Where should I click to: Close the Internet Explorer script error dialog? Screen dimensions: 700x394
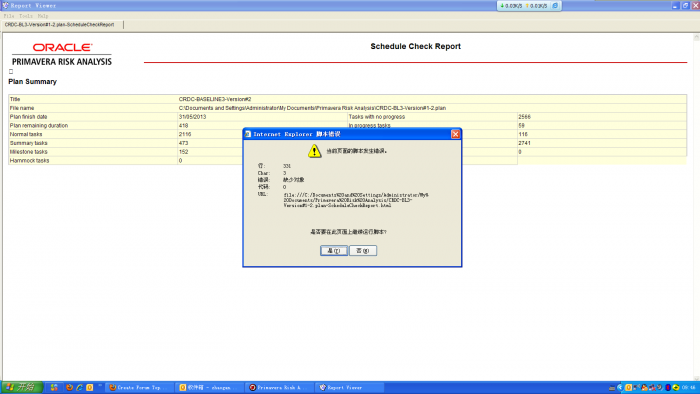455,134
